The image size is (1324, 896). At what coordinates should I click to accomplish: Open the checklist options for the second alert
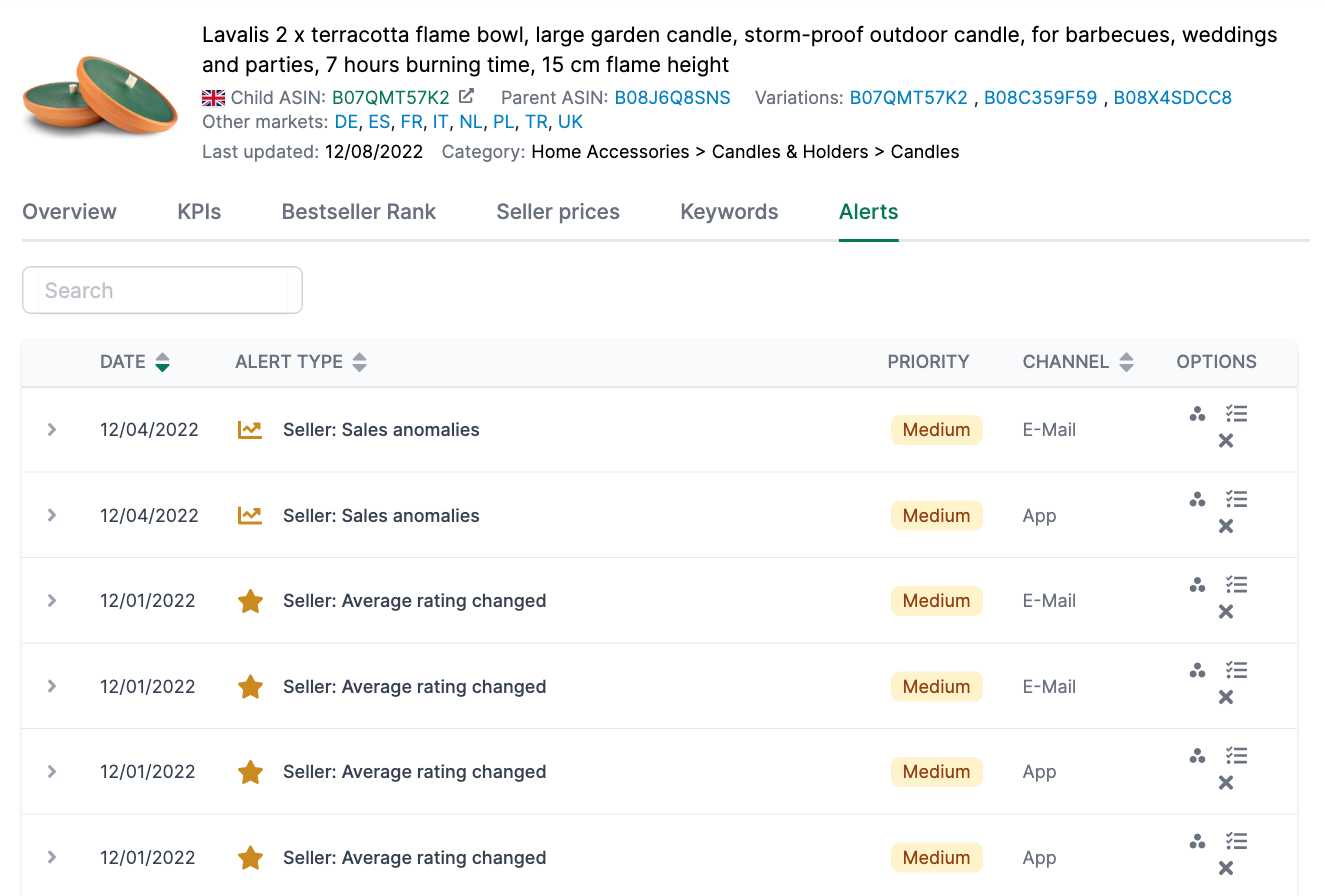coord(1236,499)
